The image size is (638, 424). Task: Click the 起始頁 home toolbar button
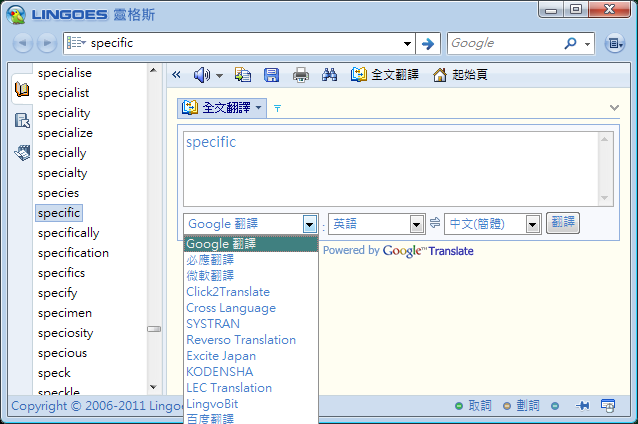click(460, 75)
